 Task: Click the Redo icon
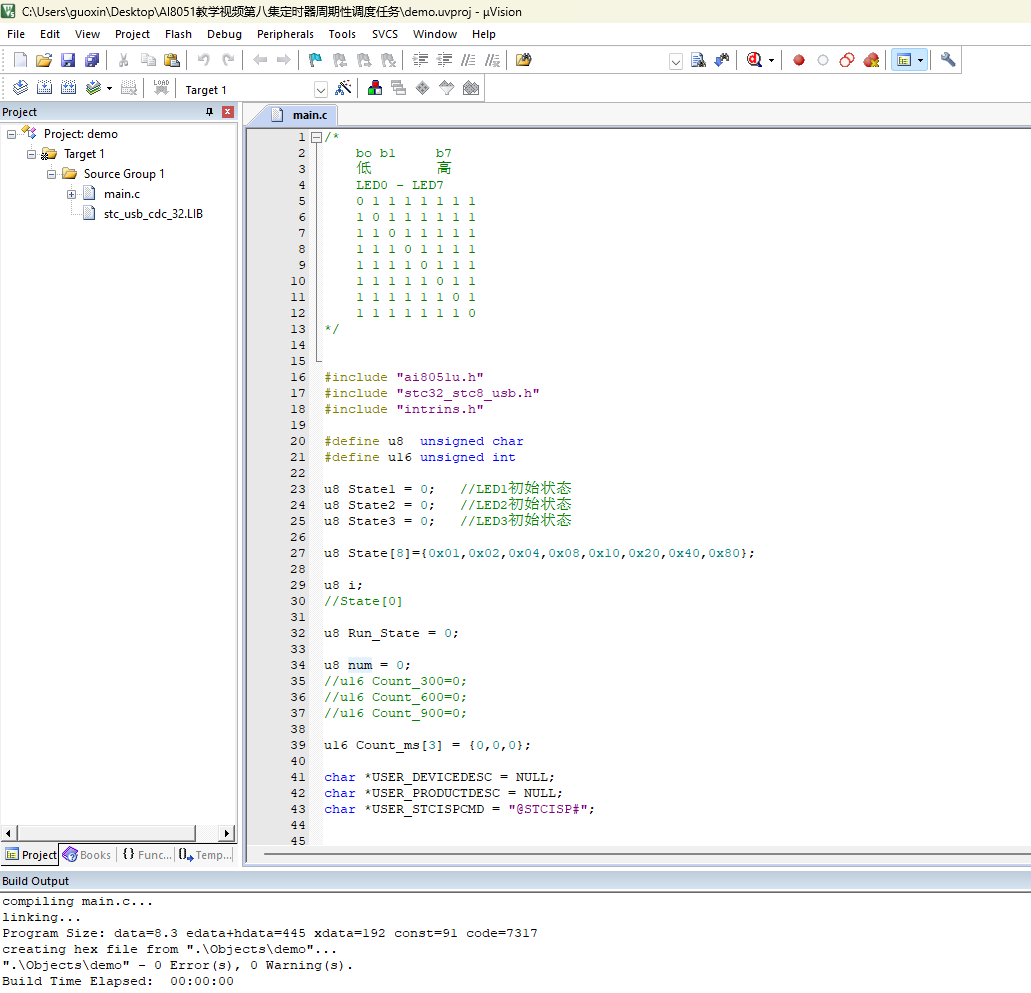coord(228,61)
